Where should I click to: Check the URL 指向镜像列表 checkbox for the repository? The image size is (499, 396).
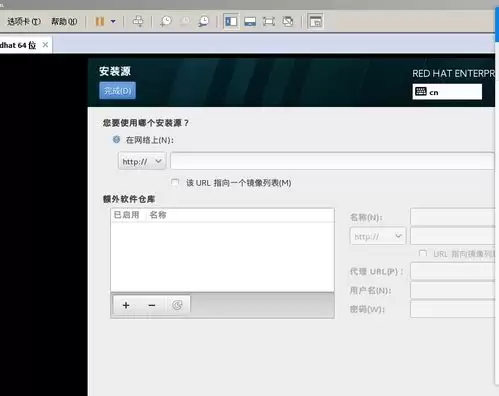(423, 254)
